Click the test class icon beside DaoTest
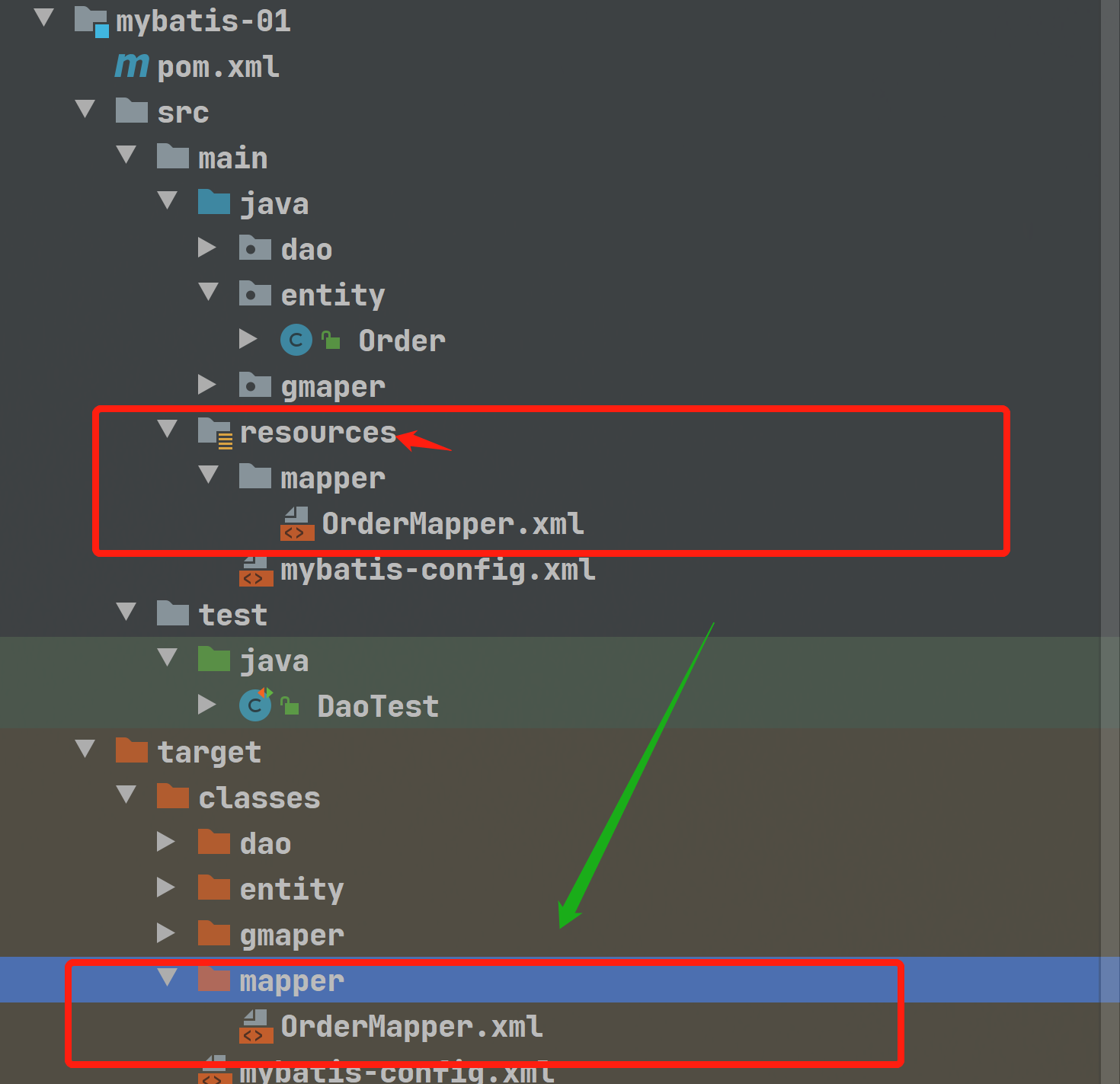Screen dimensions: 1120x1084 (254, 705)
